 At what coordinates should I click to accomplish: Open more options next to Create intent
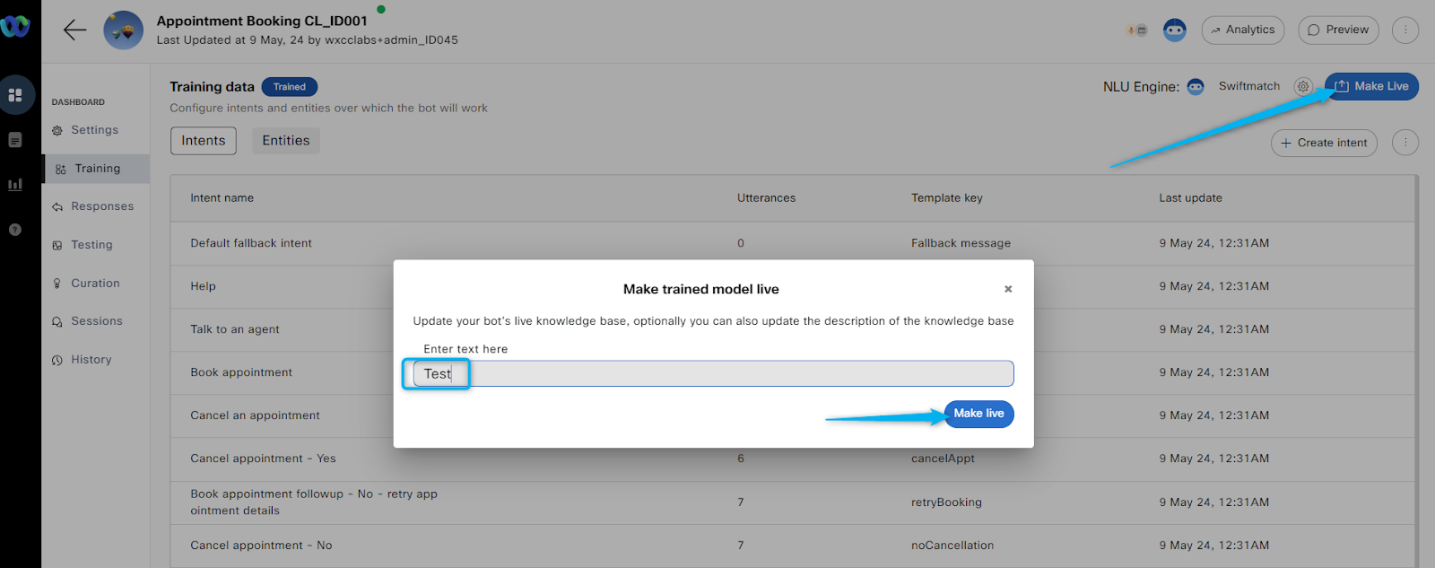click(x=1405, y=143)
